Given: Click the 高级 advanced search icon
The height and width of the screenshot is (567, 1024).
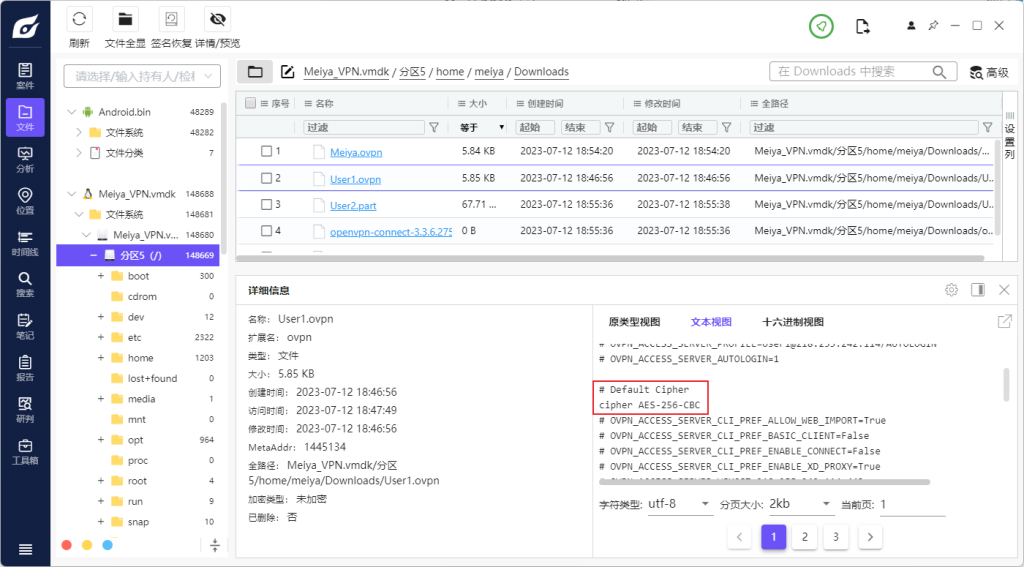Looking at the screenshot, I should [x=977, y=72].
